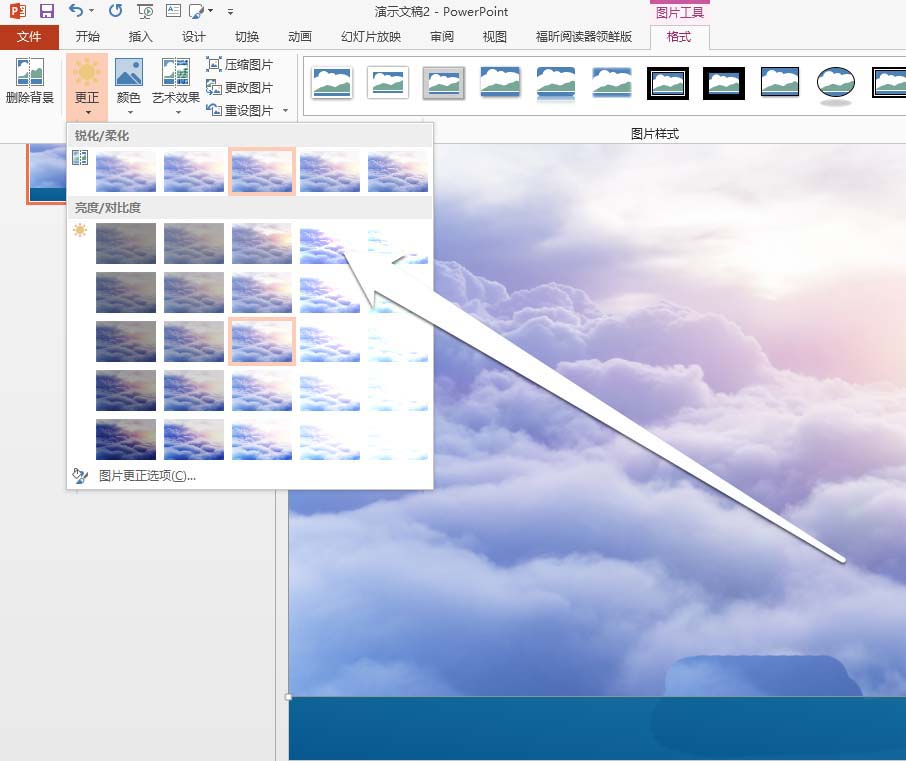This screenshot has height=761, width=906.
Task: Expand the 重设图片 dropdown arrow
Action: 285,110
